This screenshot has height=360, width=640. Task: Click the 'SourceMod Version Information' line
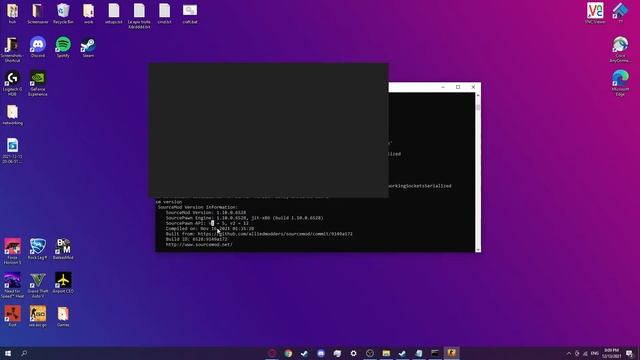(x=198, y=207)
